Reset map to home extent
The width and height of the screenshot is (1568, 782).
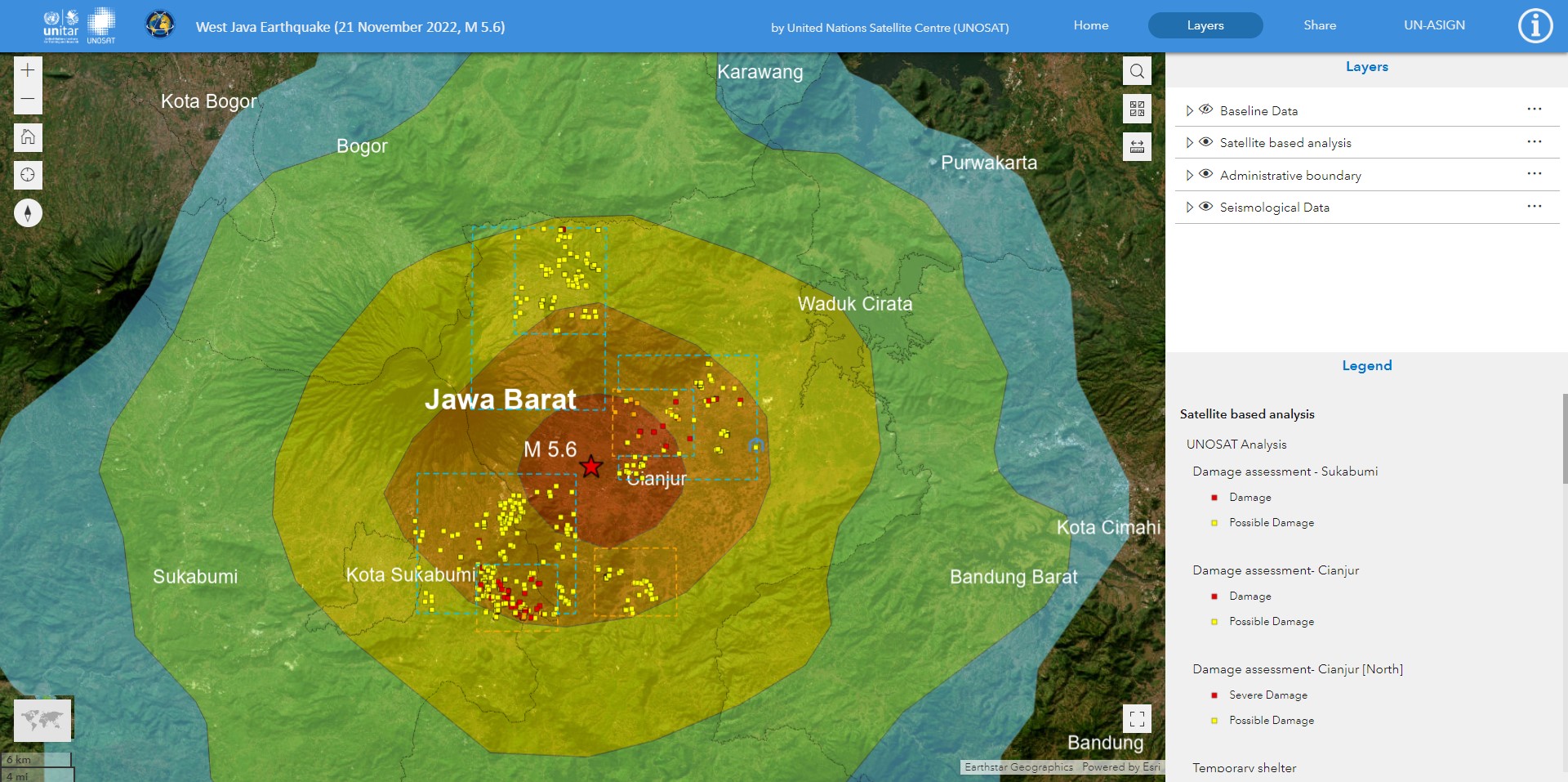[x=28, y=137]
